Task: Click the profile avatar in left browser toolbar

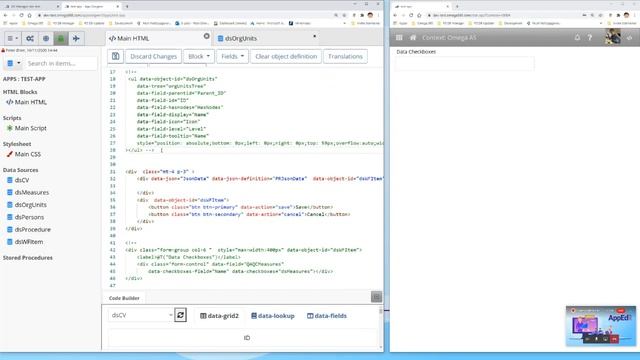Action: [x=370, y=15]
